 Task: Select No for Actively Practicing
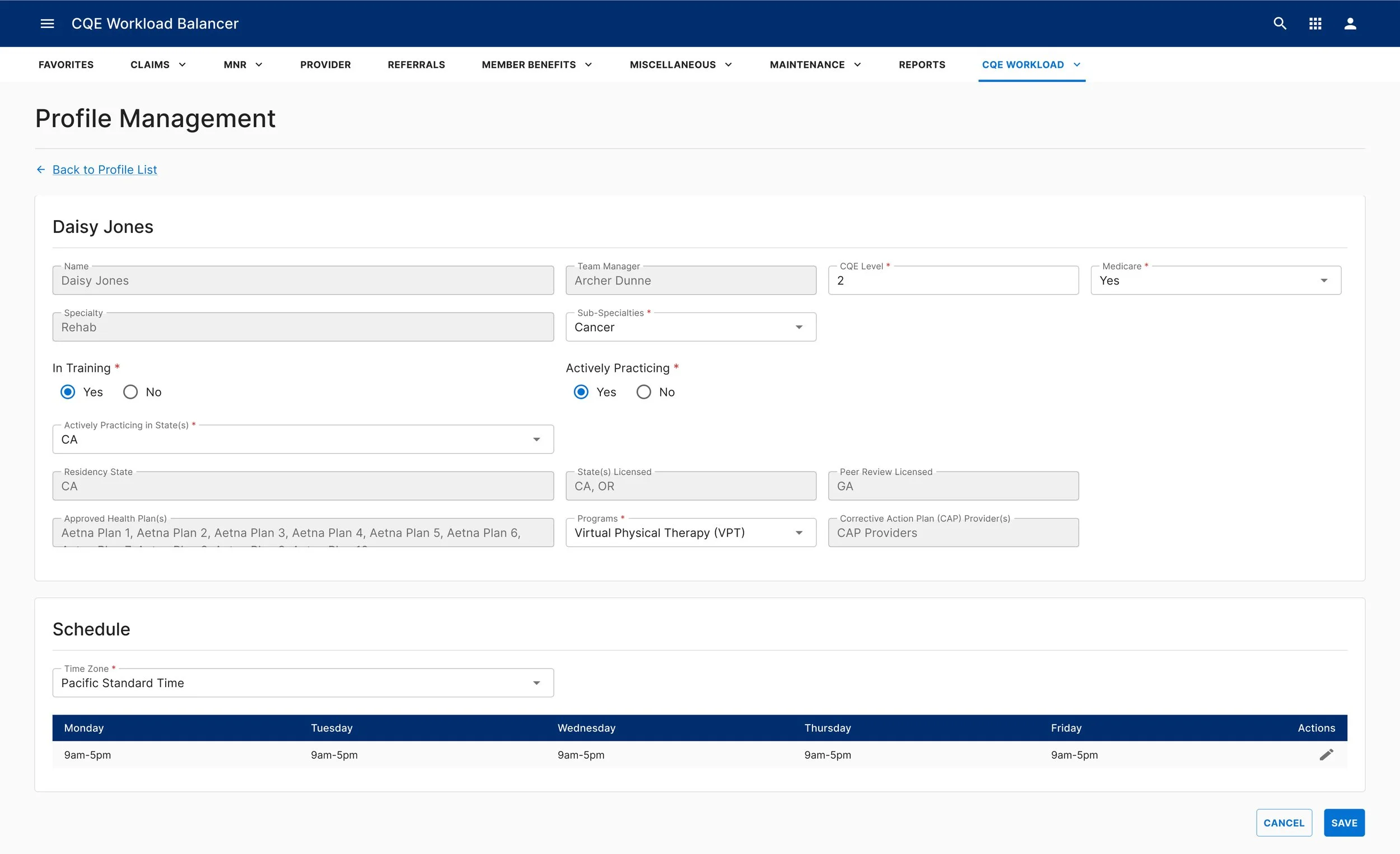click(x=644, y=392)
